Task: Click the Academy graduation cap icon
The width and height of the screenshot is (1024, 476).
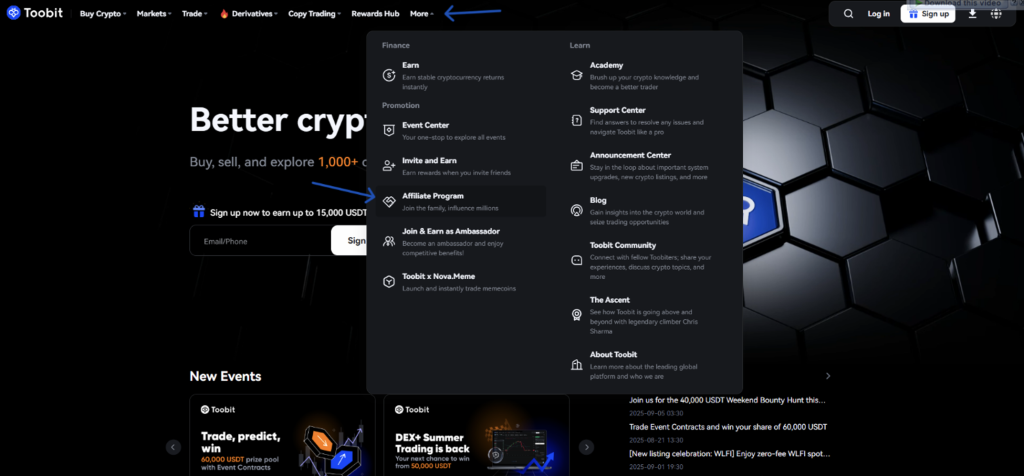Action: pyautogui.click(x=577, y=75)
